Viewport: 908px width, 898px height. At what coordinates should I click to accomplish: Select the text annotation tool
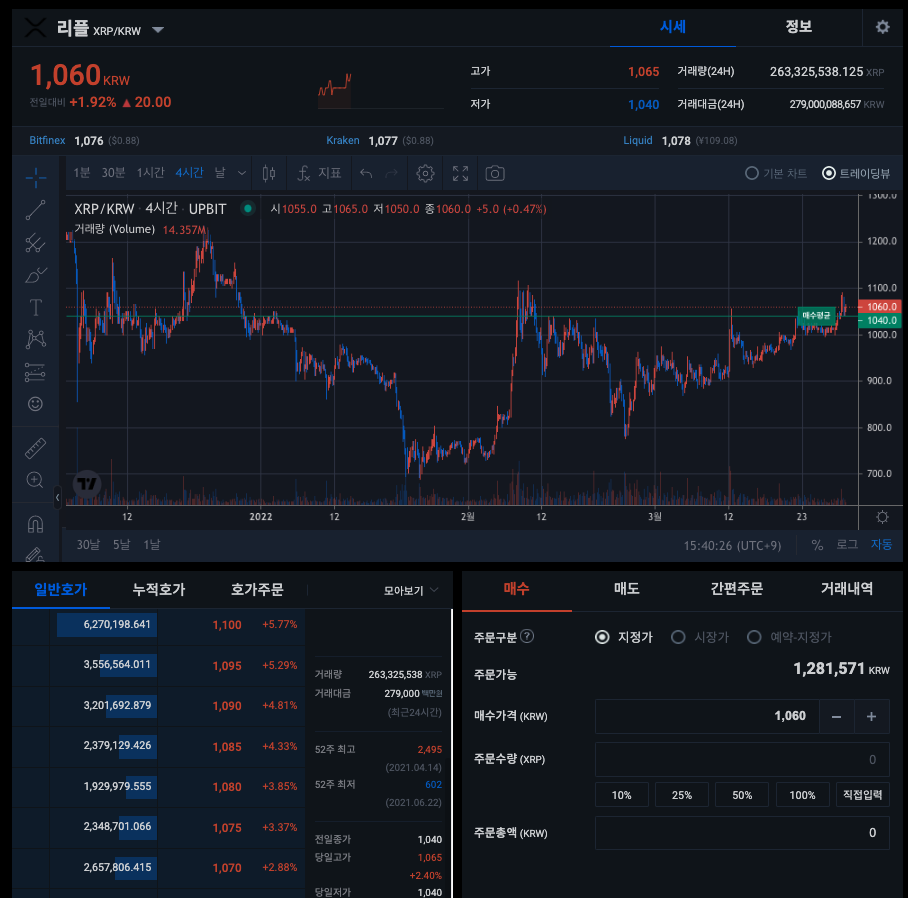tap(35, 307)
